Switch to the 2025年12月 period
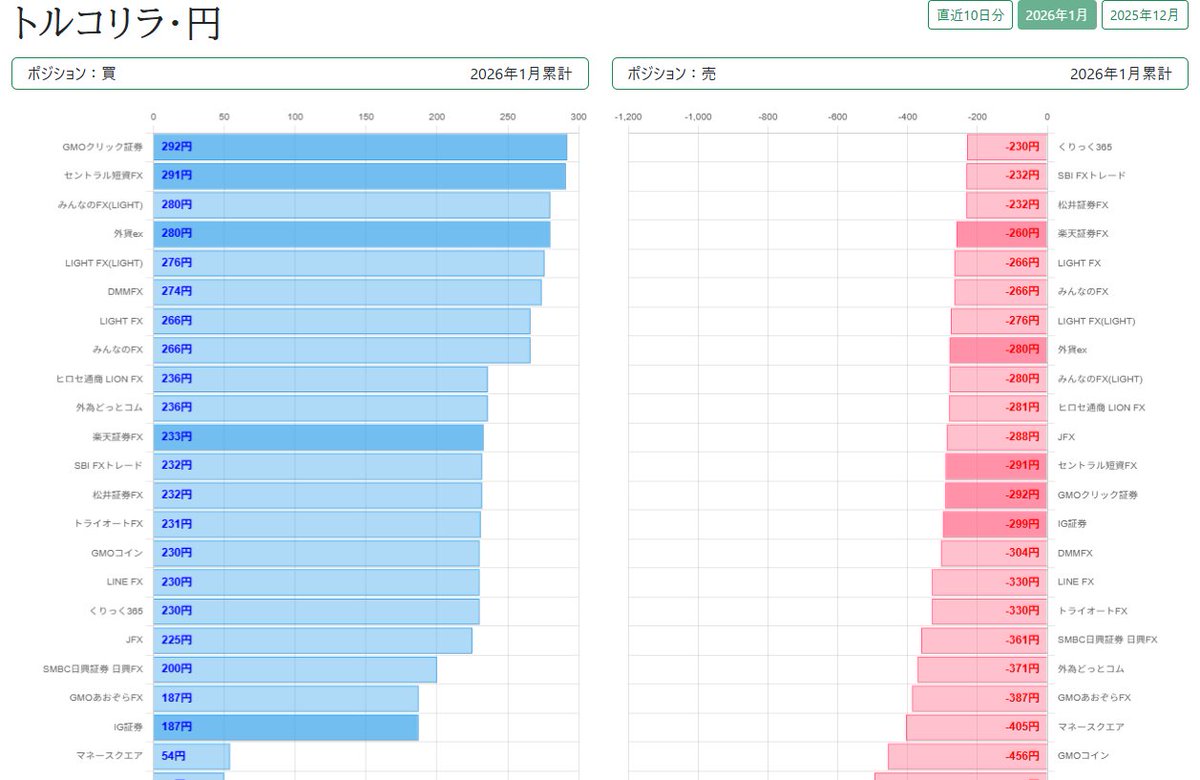 pyautogui.click(x=1145, y=15)
